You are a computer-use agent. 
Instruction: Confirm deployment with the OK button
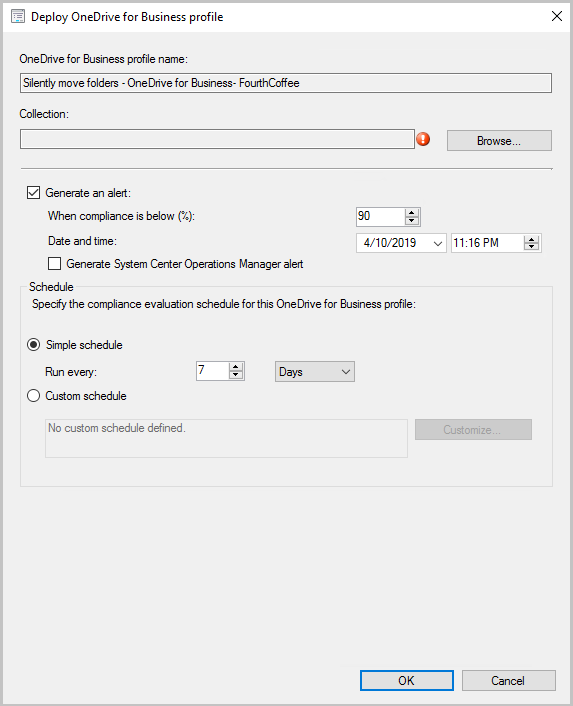coord(406,680)
